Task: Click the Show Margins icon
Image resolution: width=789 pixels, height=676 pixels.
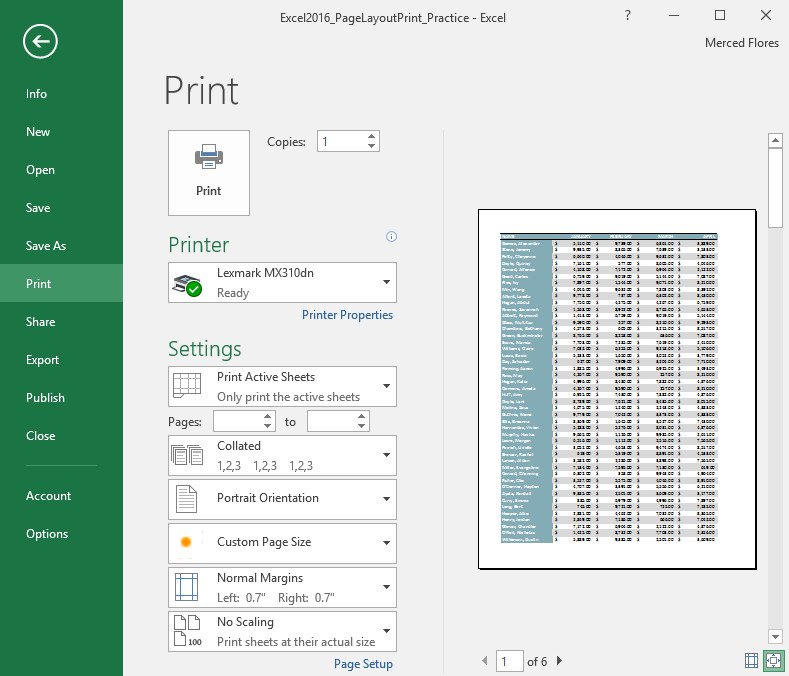Action: point(752,660)
